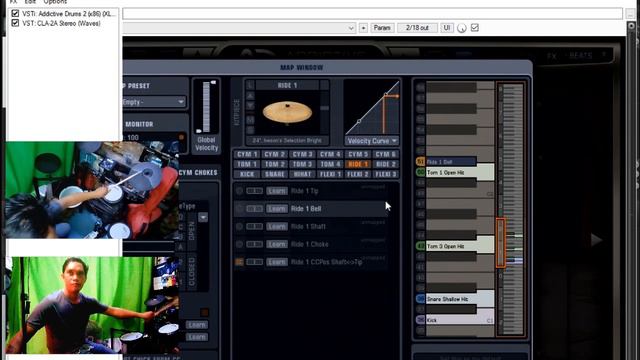The height and width of the screenshot is (360, 640).
Task: Click the Tom 3 Open Hit key
Action: [460, 246]
